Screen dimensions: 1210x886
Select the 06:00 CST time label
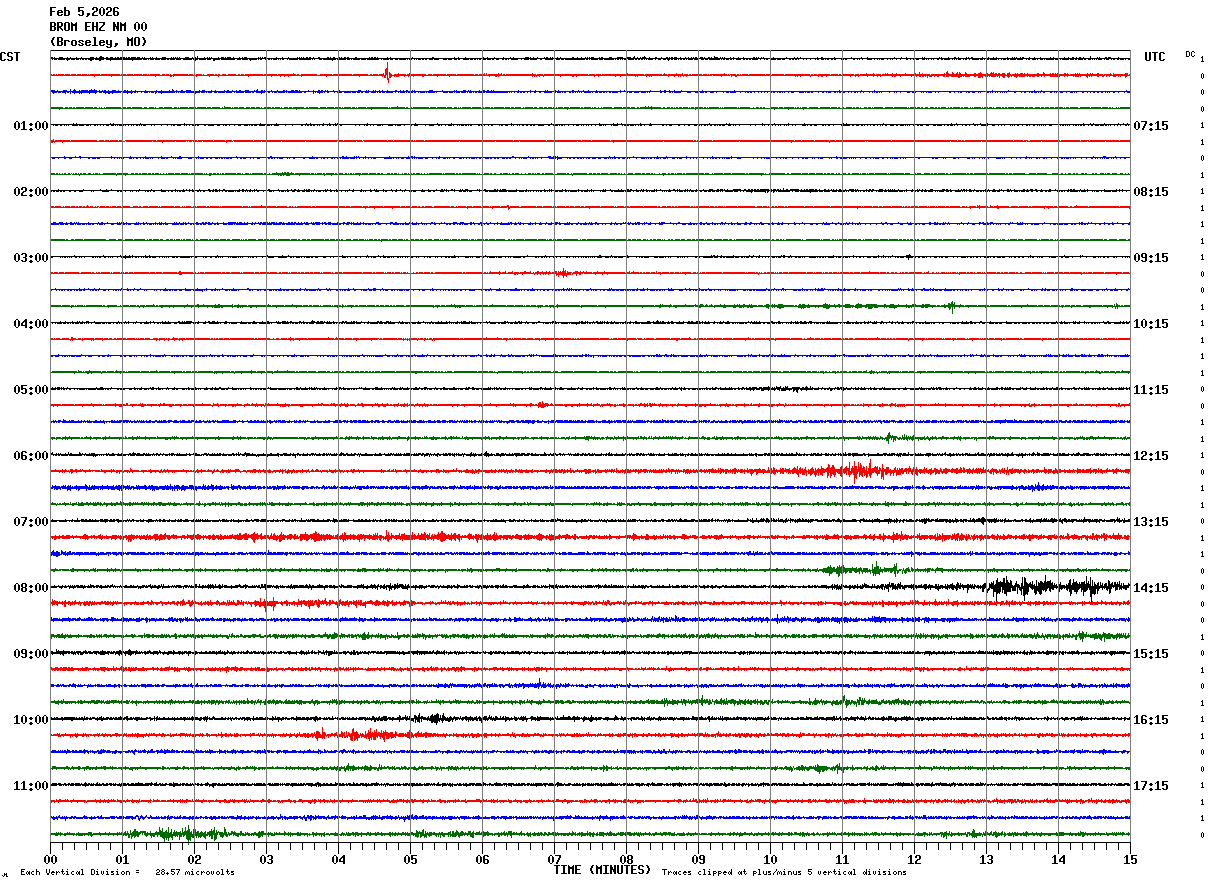(31, 456)
